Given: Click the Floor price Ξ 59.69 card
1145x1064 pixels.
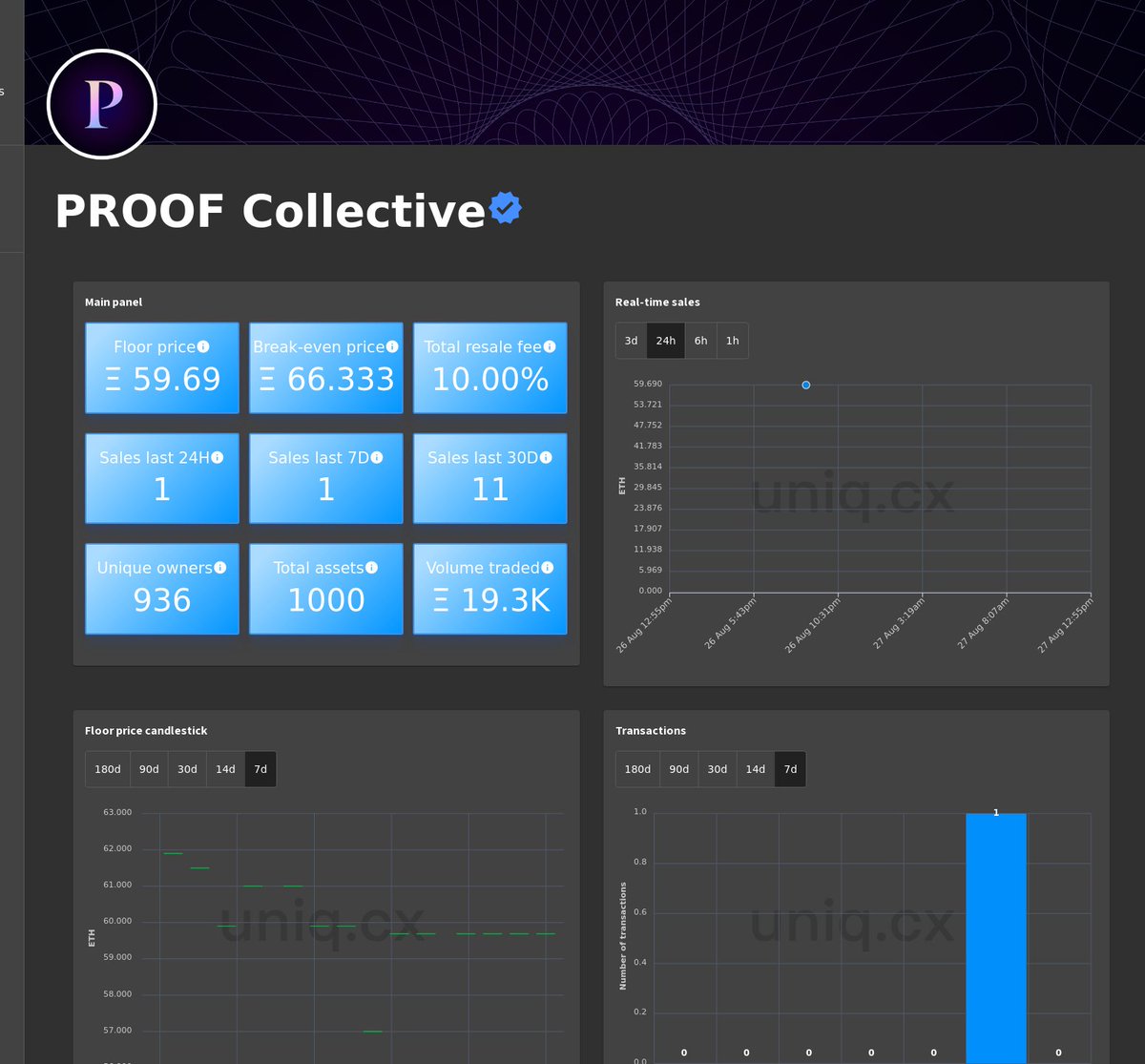Looking at the screenshot, I should click(162, 368).
